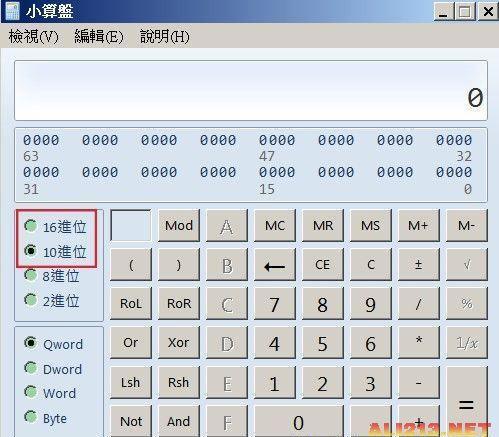Click the hex digit D key
This screenshot has height=437, width=499.
pyautogui.click(x=227, y=343)
